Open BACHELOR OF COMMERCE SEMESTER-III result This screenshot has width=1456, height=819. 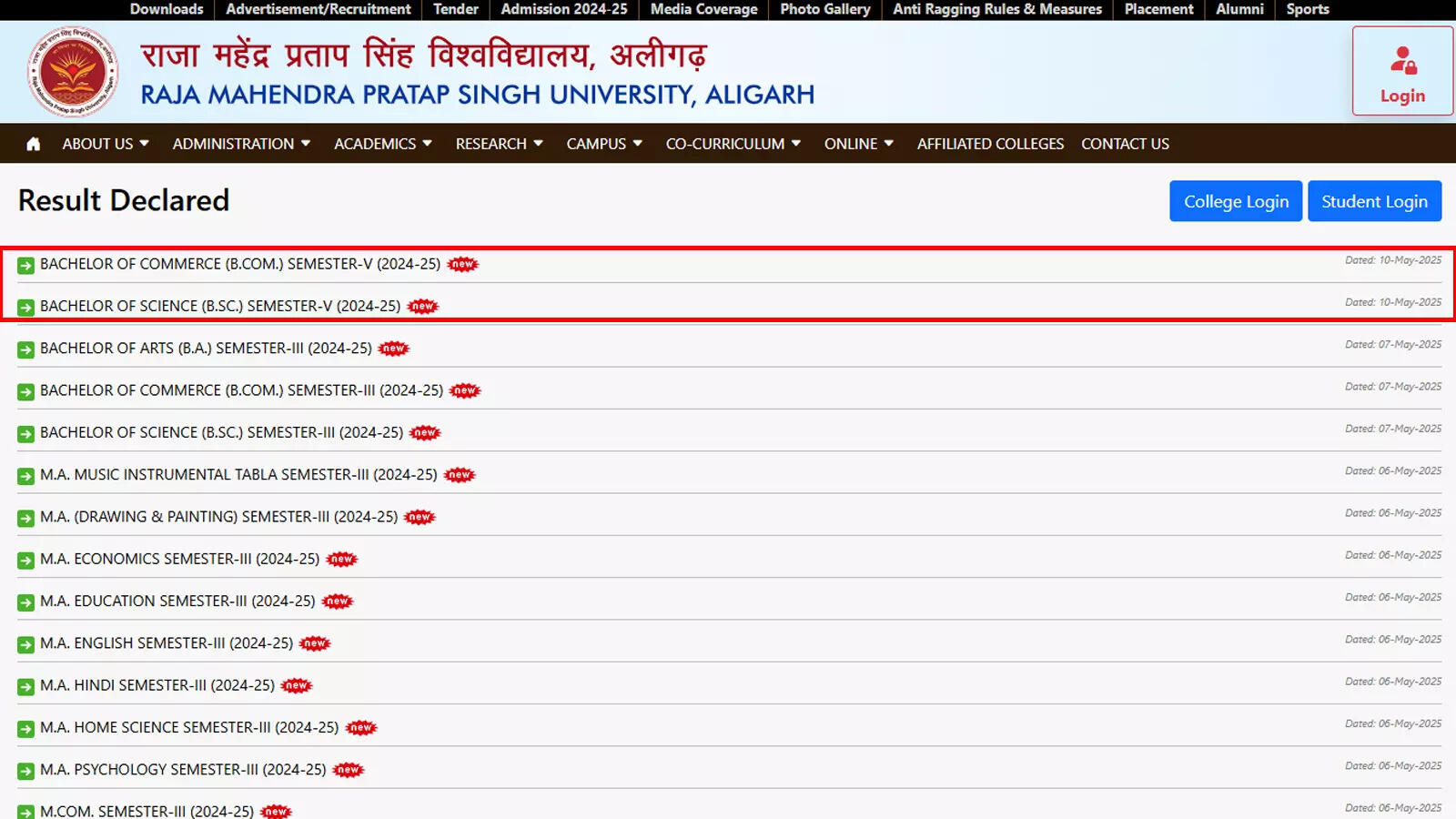pyautogui.click(x=241, y=390)
